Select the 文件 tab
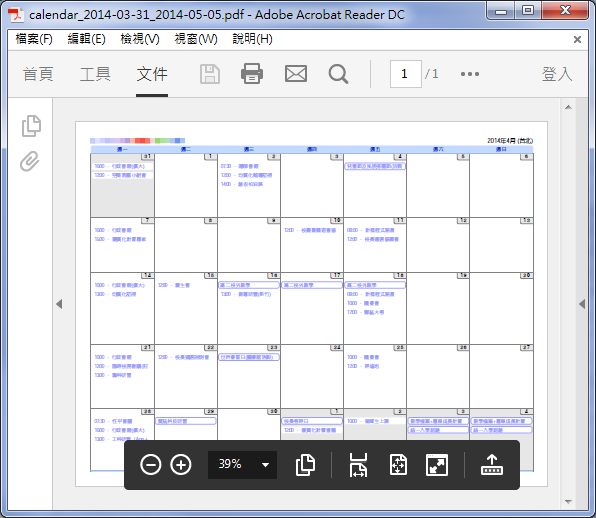The height and width of the screenshot is (518, 596). point(152,74)
